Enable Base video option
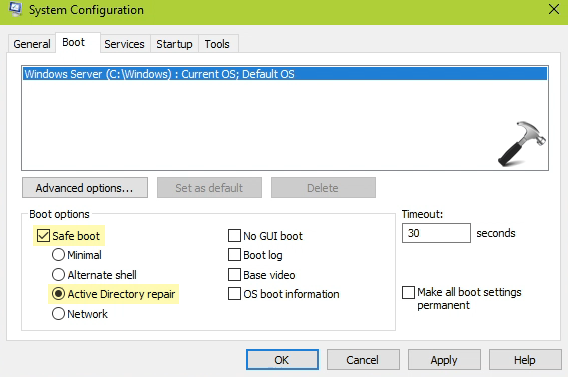 click(234, 275)
